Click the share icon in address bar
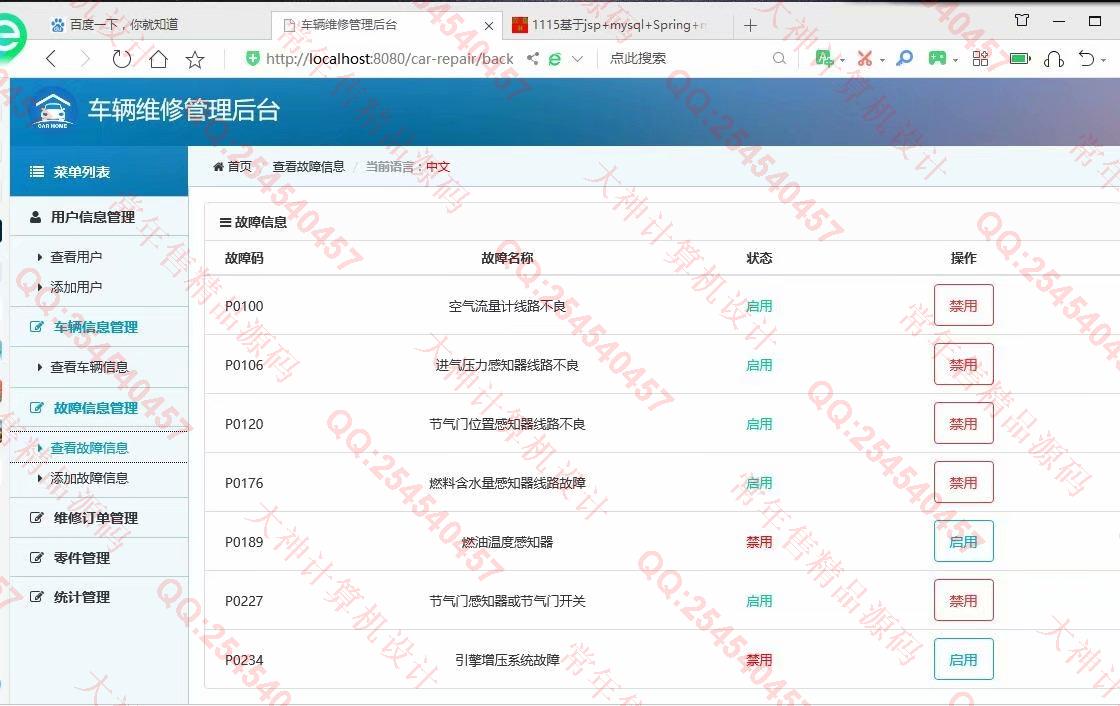 [x=533, y=59]
